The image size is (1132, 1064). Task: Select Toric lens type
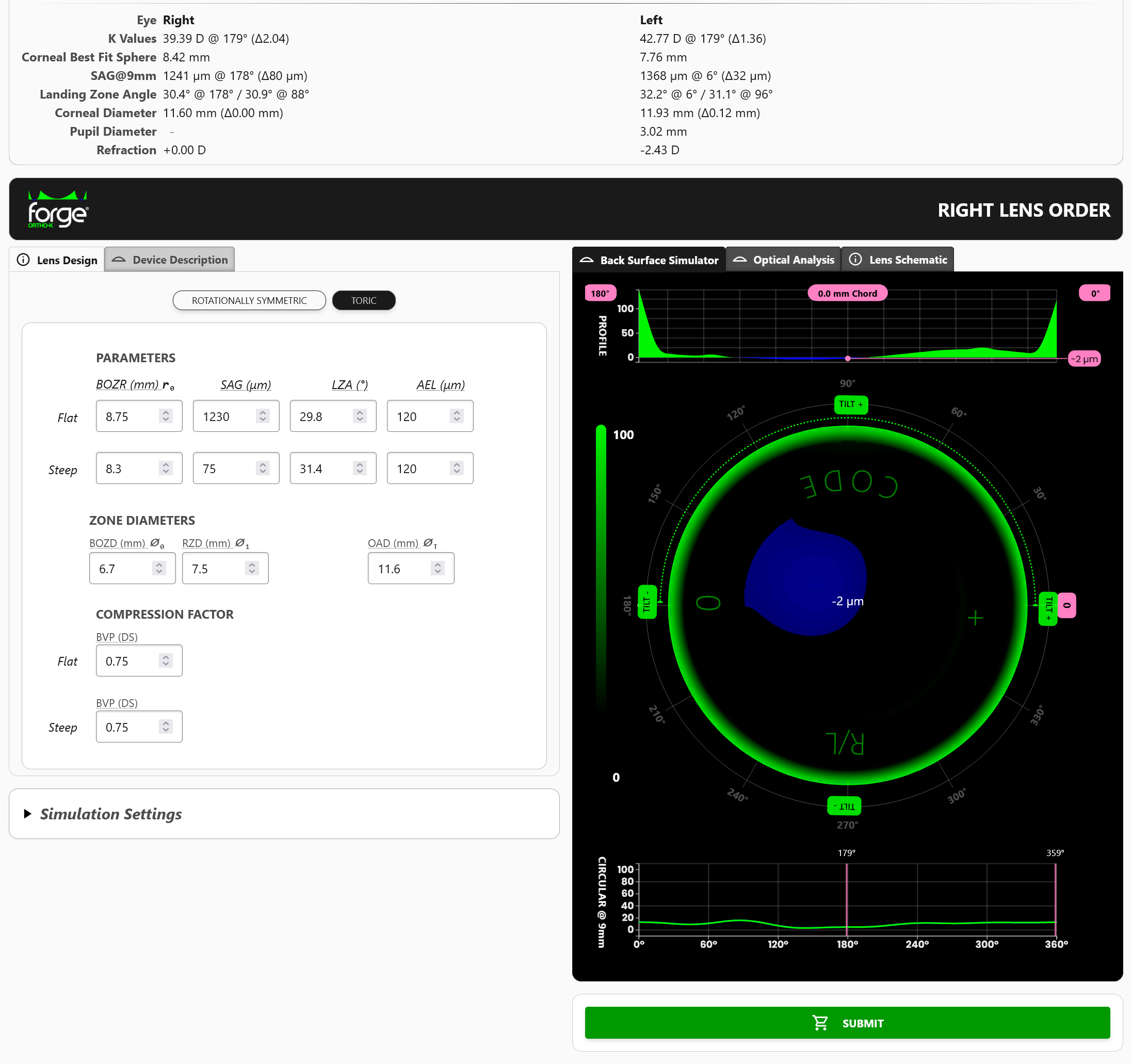[364, 300]
